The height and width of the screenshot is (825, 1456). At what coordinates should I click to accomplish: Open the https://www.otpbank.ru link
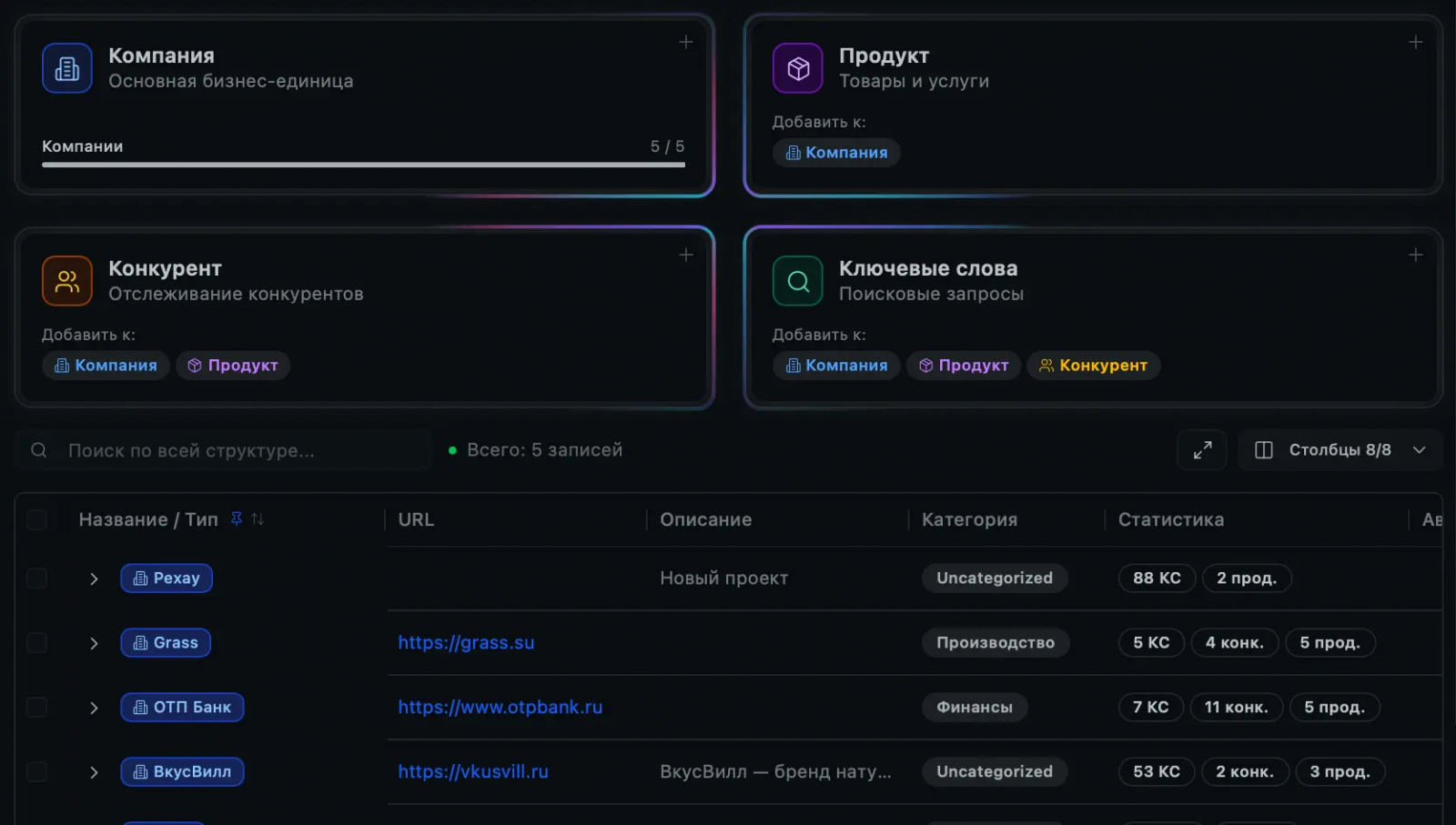point(500,708)
